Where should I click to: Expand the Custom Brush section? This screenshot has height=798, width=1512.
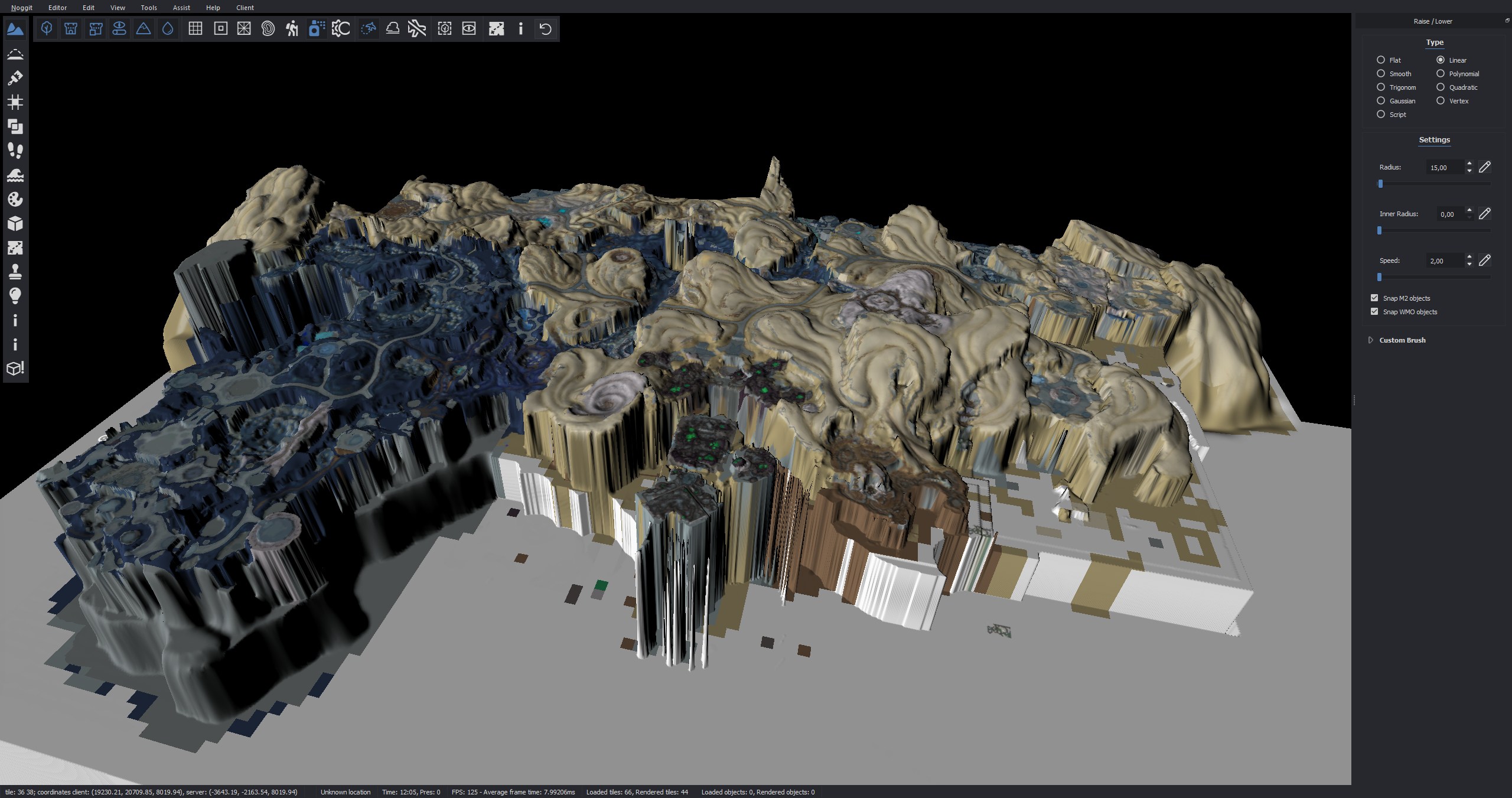coord(1371,340)
